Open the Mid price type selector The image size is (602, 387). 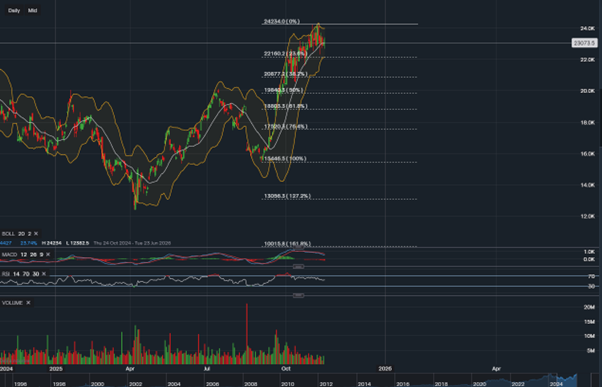coord(32,10)
